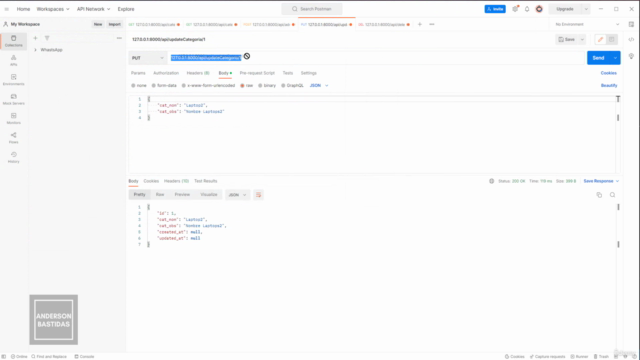The image size is (640, 360).
Task: Switch response view to Raw
Action: (160, 195)
